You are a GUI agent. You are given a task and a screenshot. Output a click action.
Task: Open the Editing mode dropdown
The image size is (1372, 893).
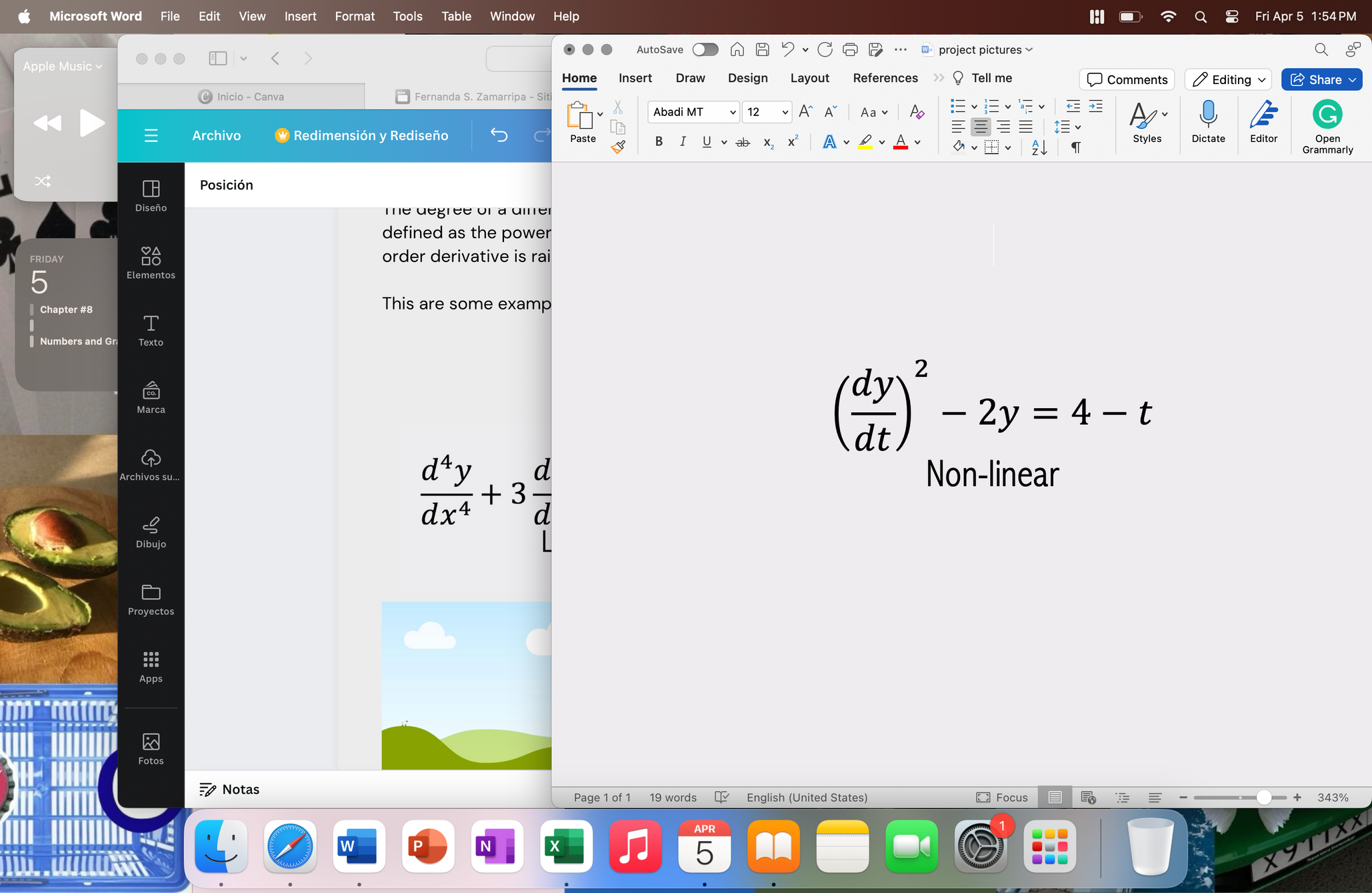click(1229, 79)
